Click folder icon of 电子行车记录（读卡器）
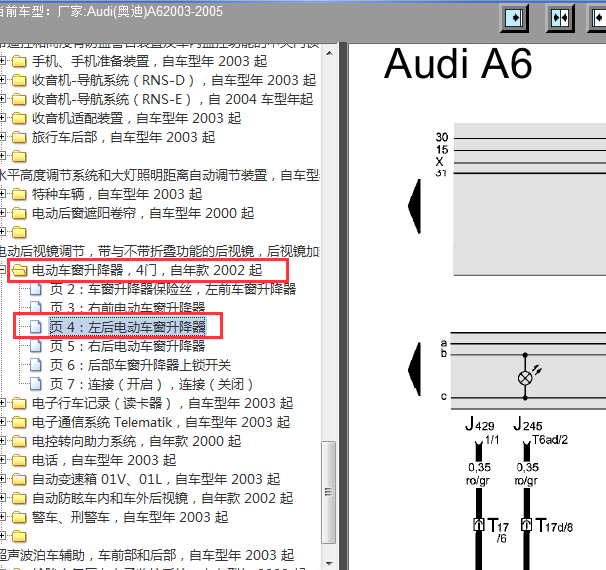The width and height of the screenshot is (606, 570). coord(19,403)
